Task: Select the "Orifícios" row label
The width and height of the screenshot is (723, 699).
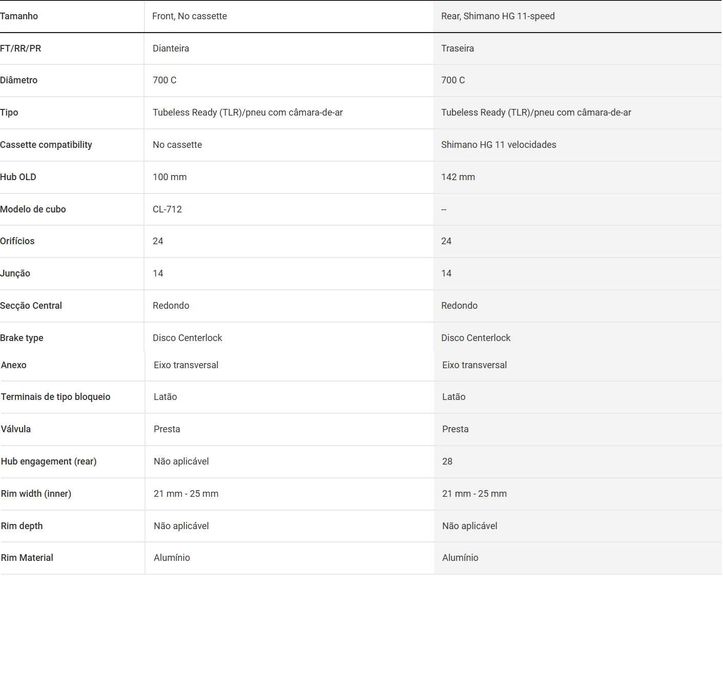Action: coord(17,241)
